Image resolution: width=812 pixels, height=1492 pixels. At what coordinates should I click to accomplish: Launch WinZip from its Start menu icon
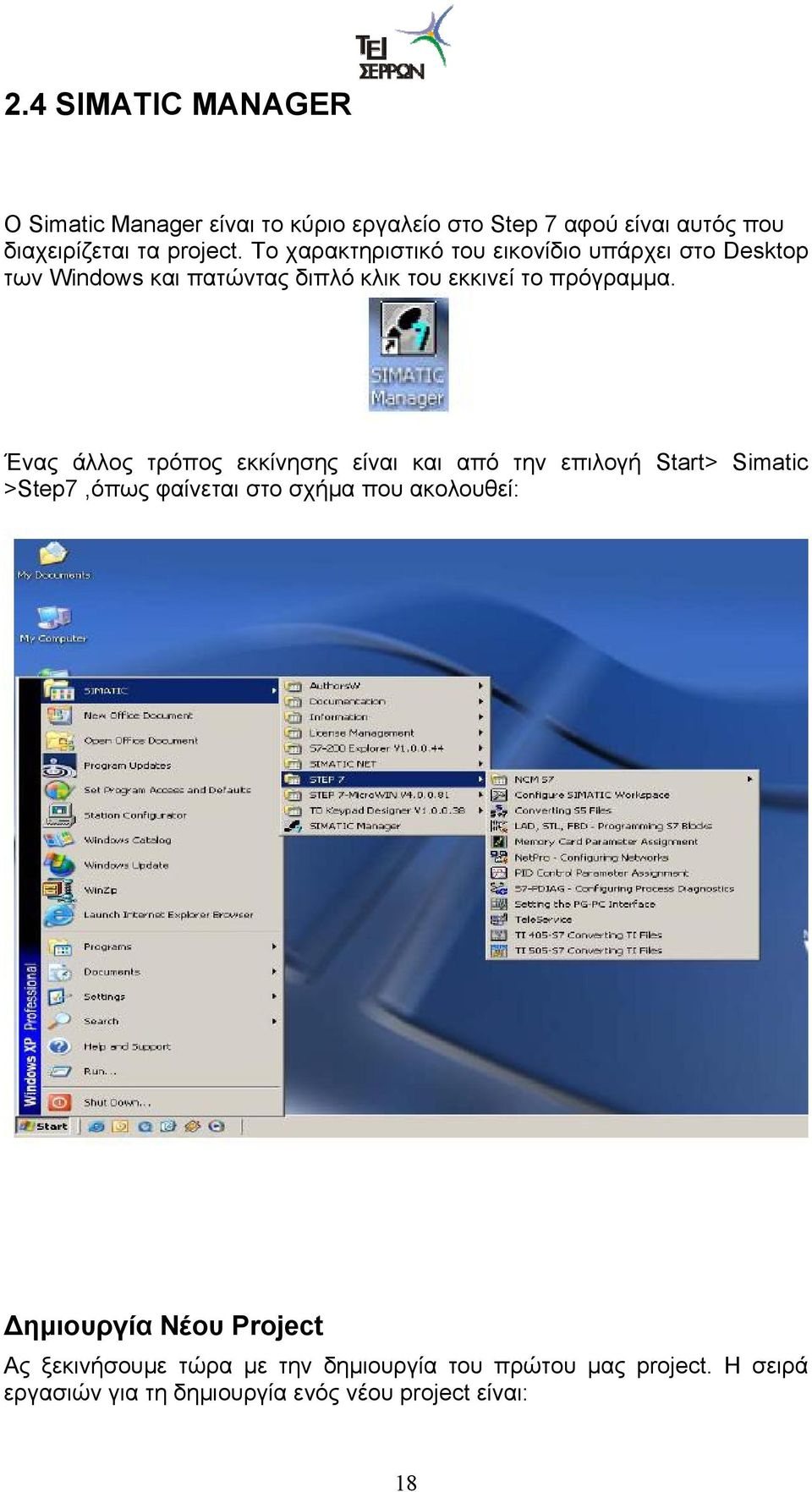pyautogui.click(x=58, y=891)
